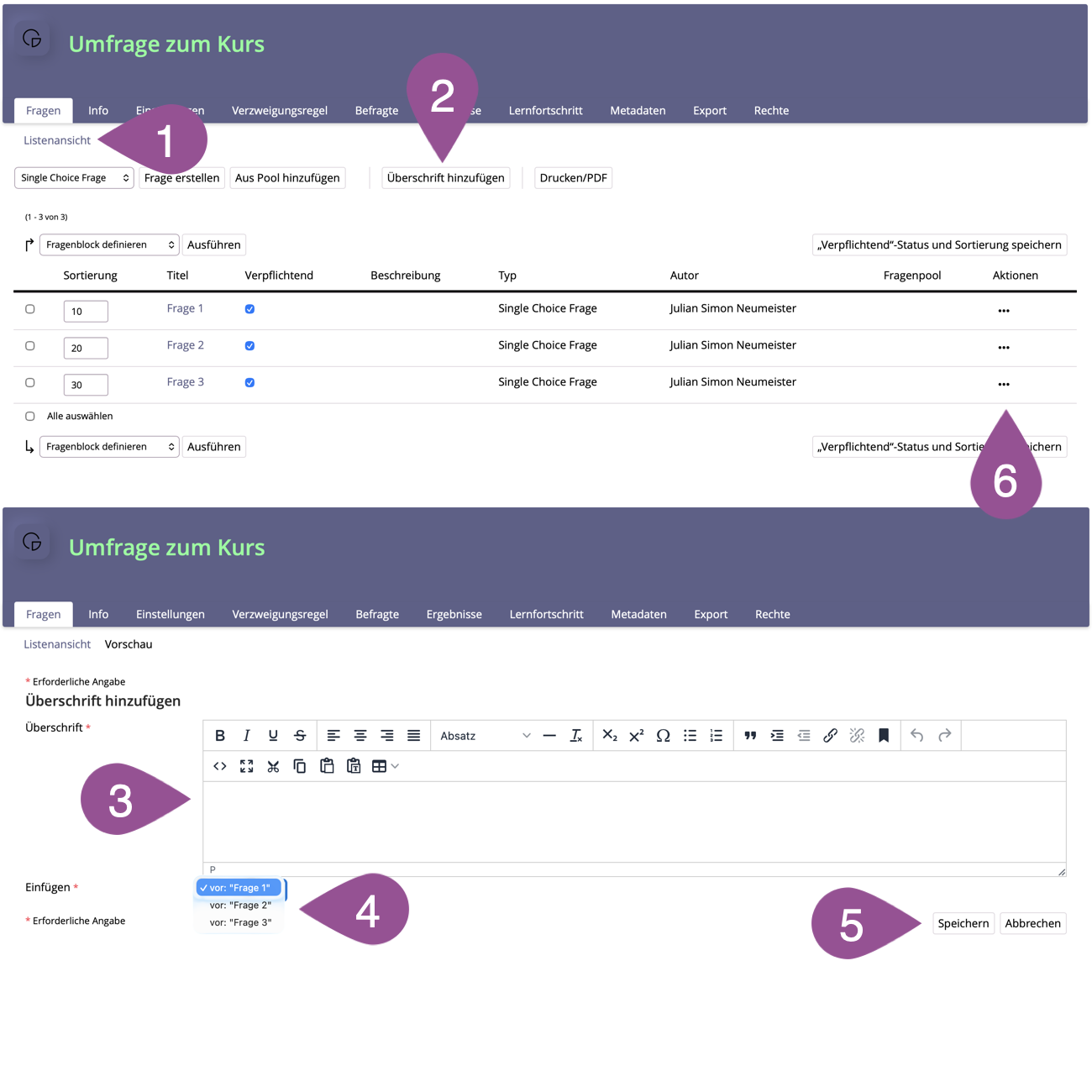
Task: Select the row checkbox for Frage 2
Action: coord(30,346)
